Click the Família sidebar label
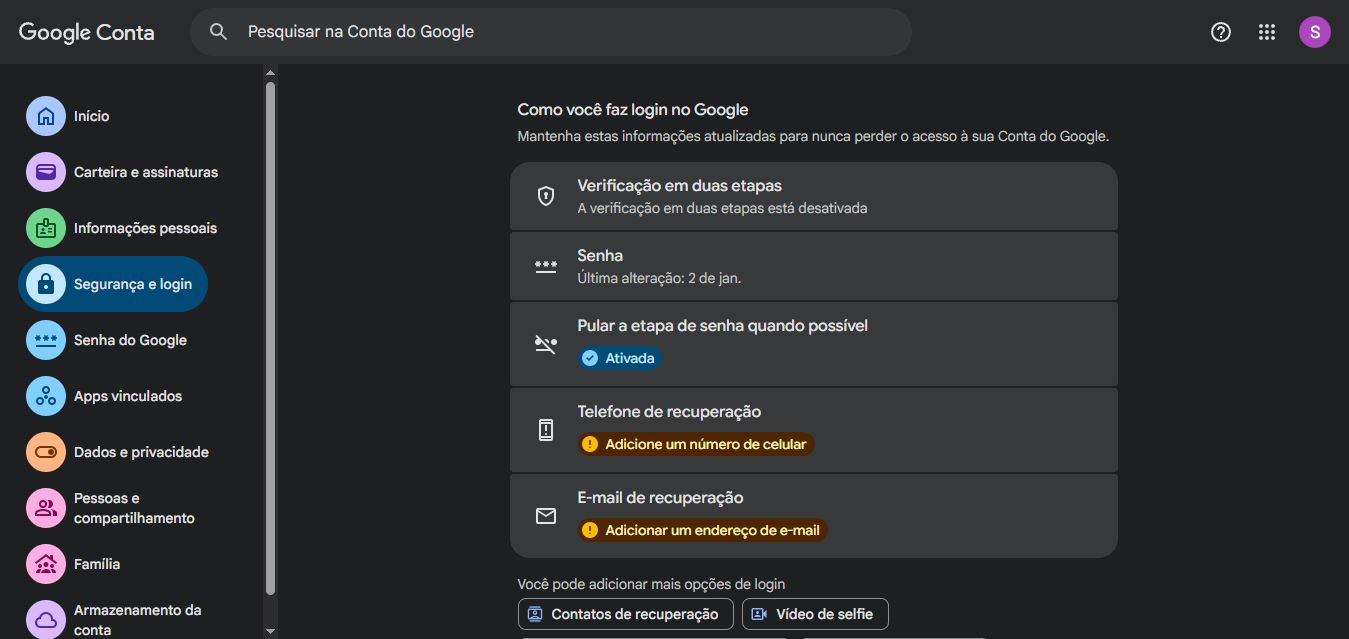The width and height of the screenshot is (1349, 639). pos(97,564)
